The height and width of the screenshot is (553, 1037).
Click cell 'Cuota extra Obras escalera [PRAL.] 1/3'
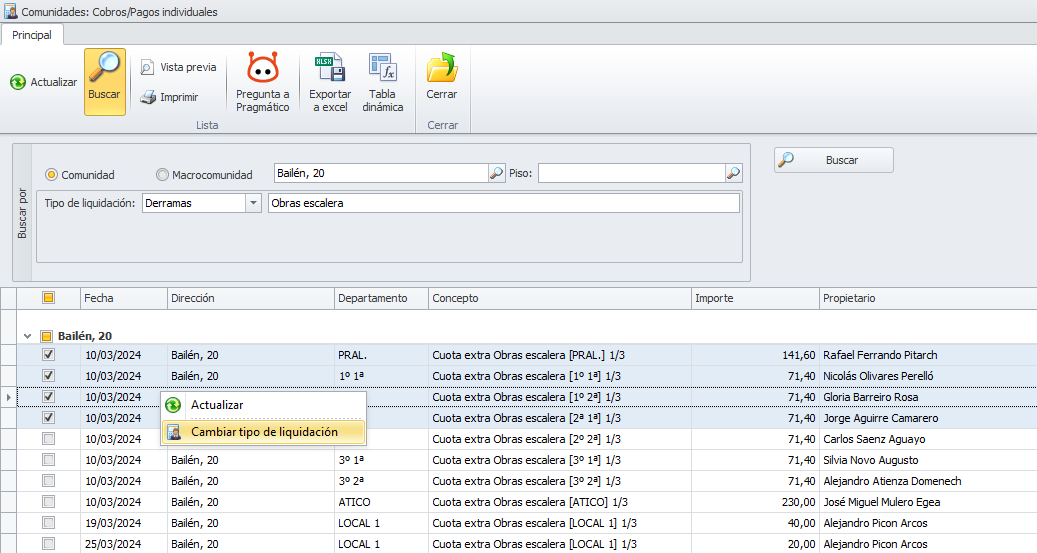coord(560,355)
